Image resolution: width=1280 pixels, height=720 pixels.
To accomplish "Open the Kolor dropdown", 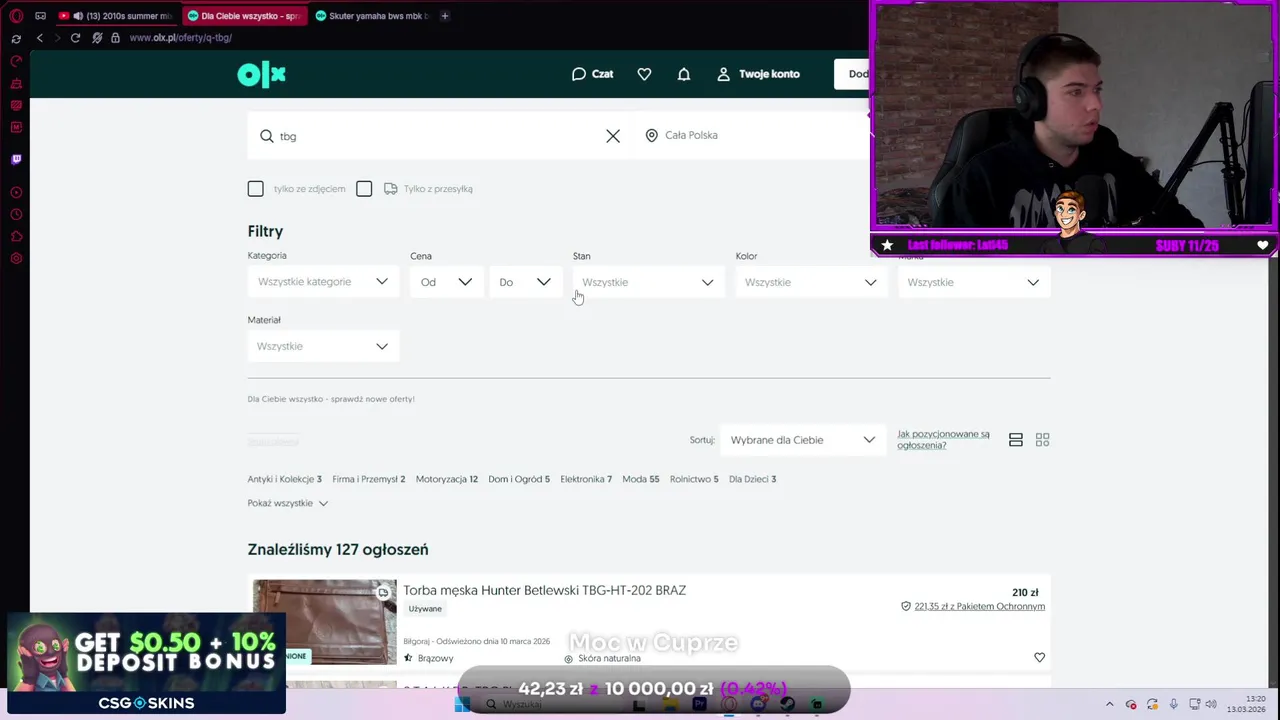I will tap(811, 282).
